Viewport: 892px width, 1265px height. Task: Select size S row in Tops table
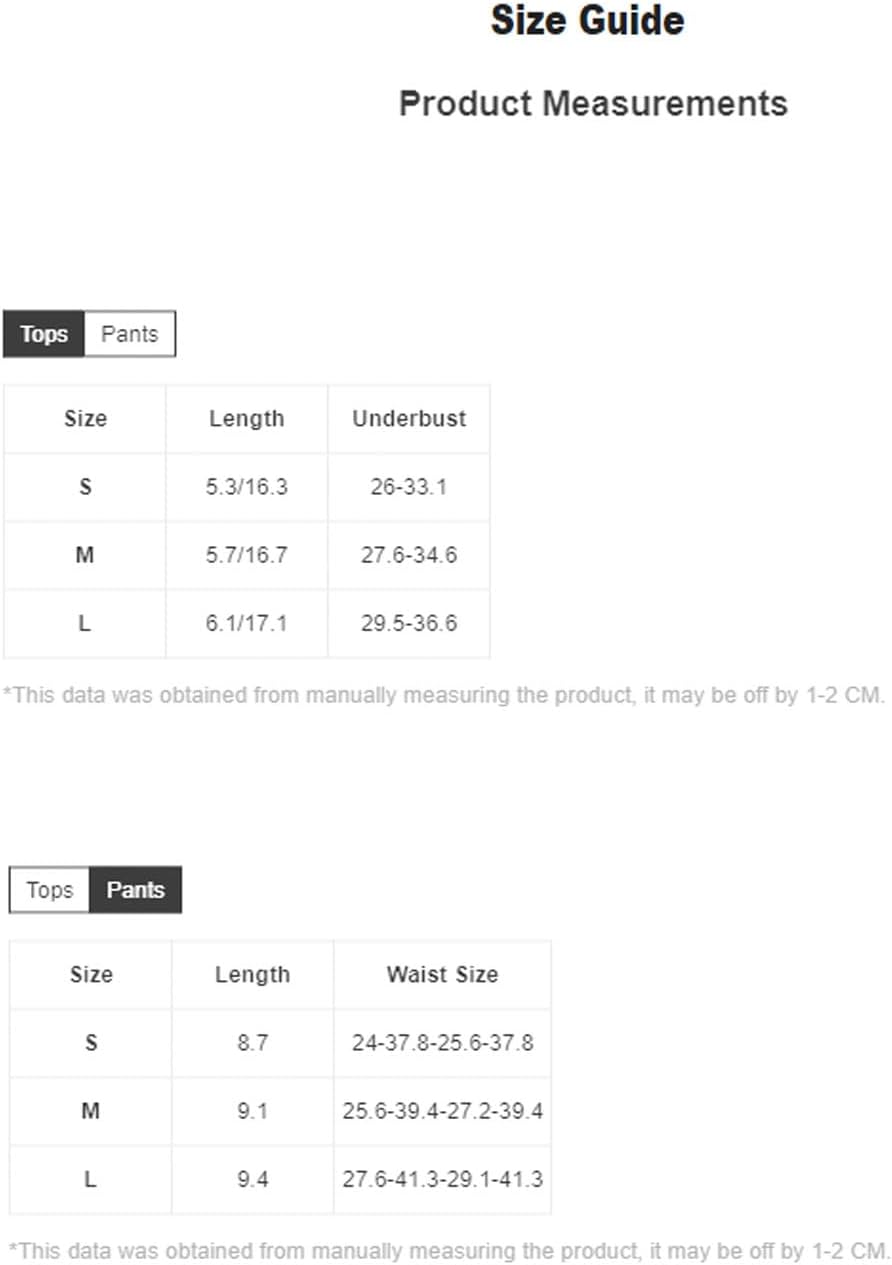click(x=247, y=488)
